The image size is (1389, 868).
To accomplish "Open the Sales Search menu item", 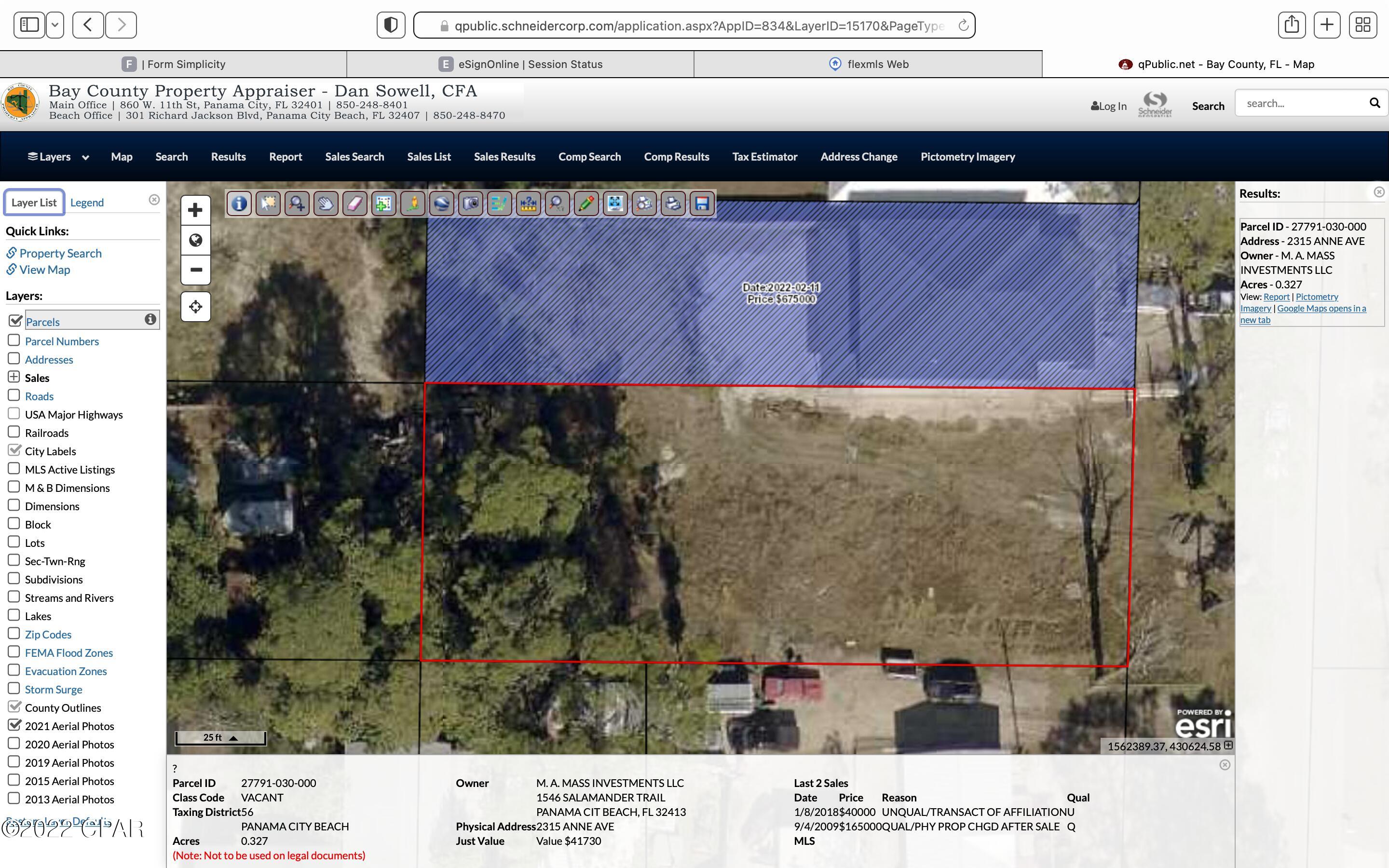I will (354, 157).
